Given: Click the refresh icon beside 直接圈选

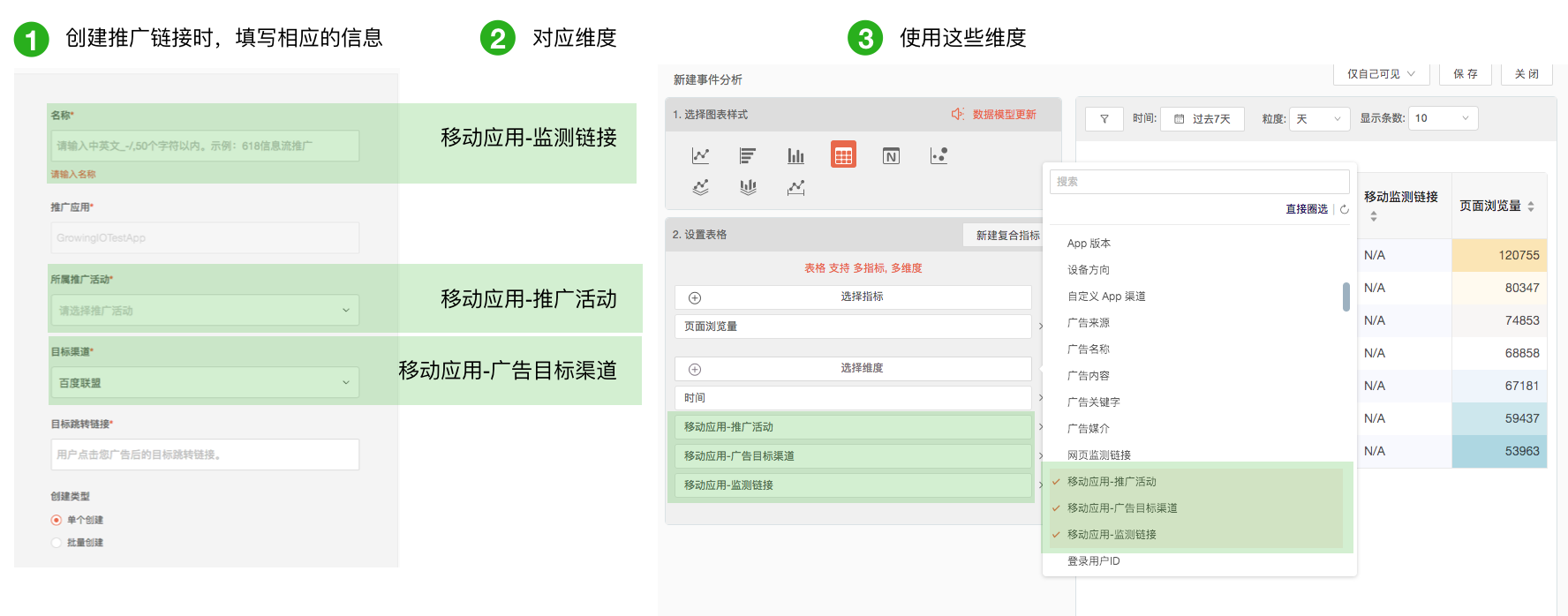Looking at the screenshot, I should point(1344,209).
